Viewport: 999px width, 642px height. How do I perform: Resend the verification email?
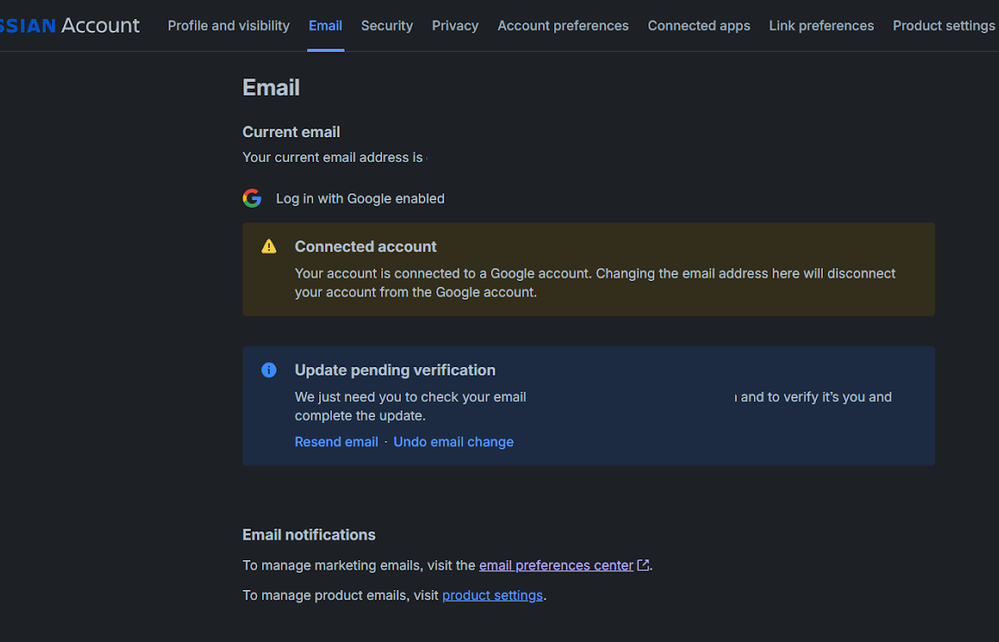coord(336,441)
